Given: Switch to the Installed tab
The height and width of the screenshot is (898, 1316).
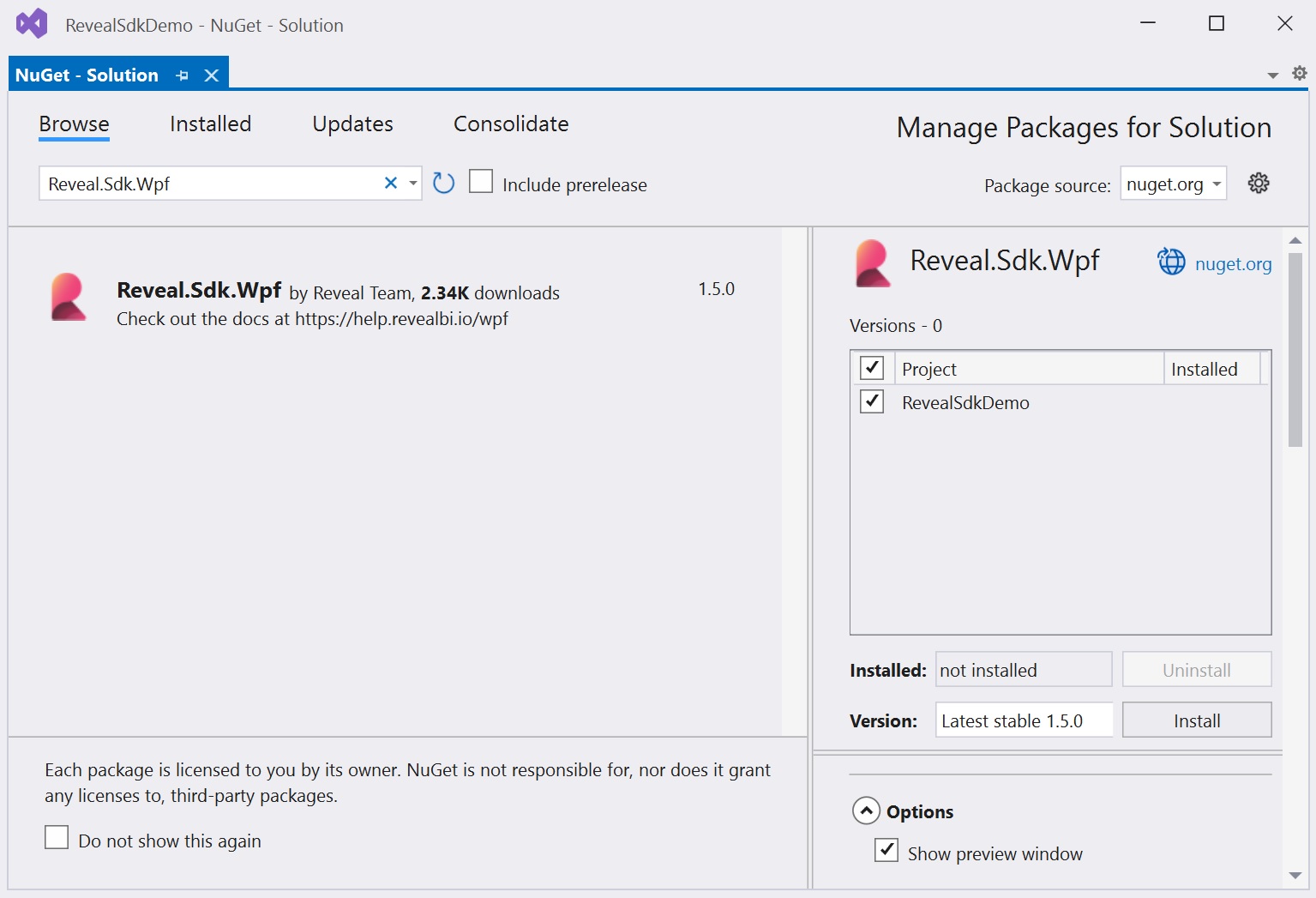Looking at the screenshot, I should 210,124.
